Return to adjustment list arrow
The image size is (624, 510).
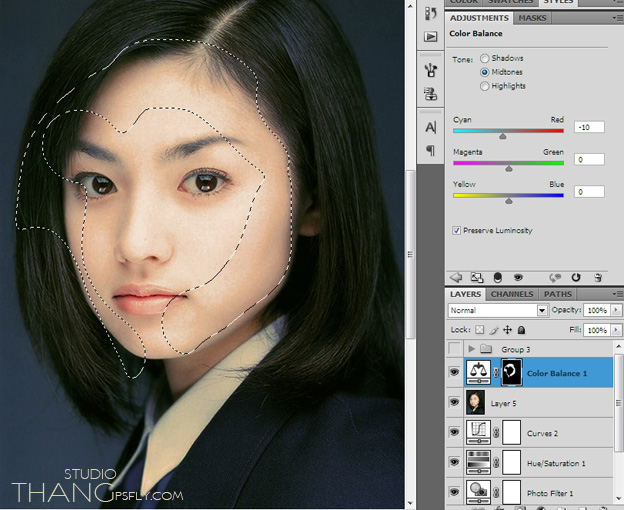[x=456, y=277]
